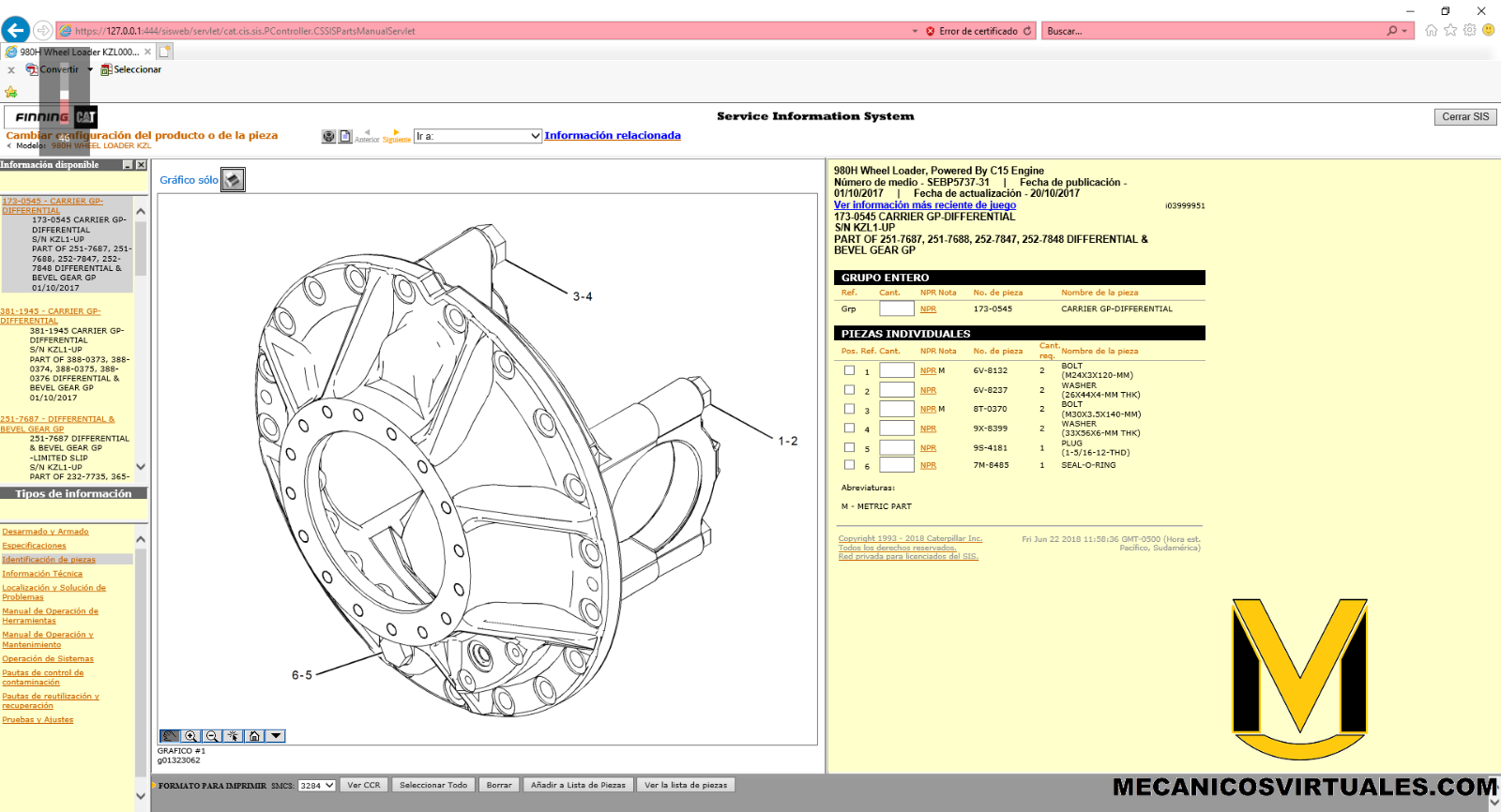
Task: Open Información relacionada link
Action: point(613,135)
